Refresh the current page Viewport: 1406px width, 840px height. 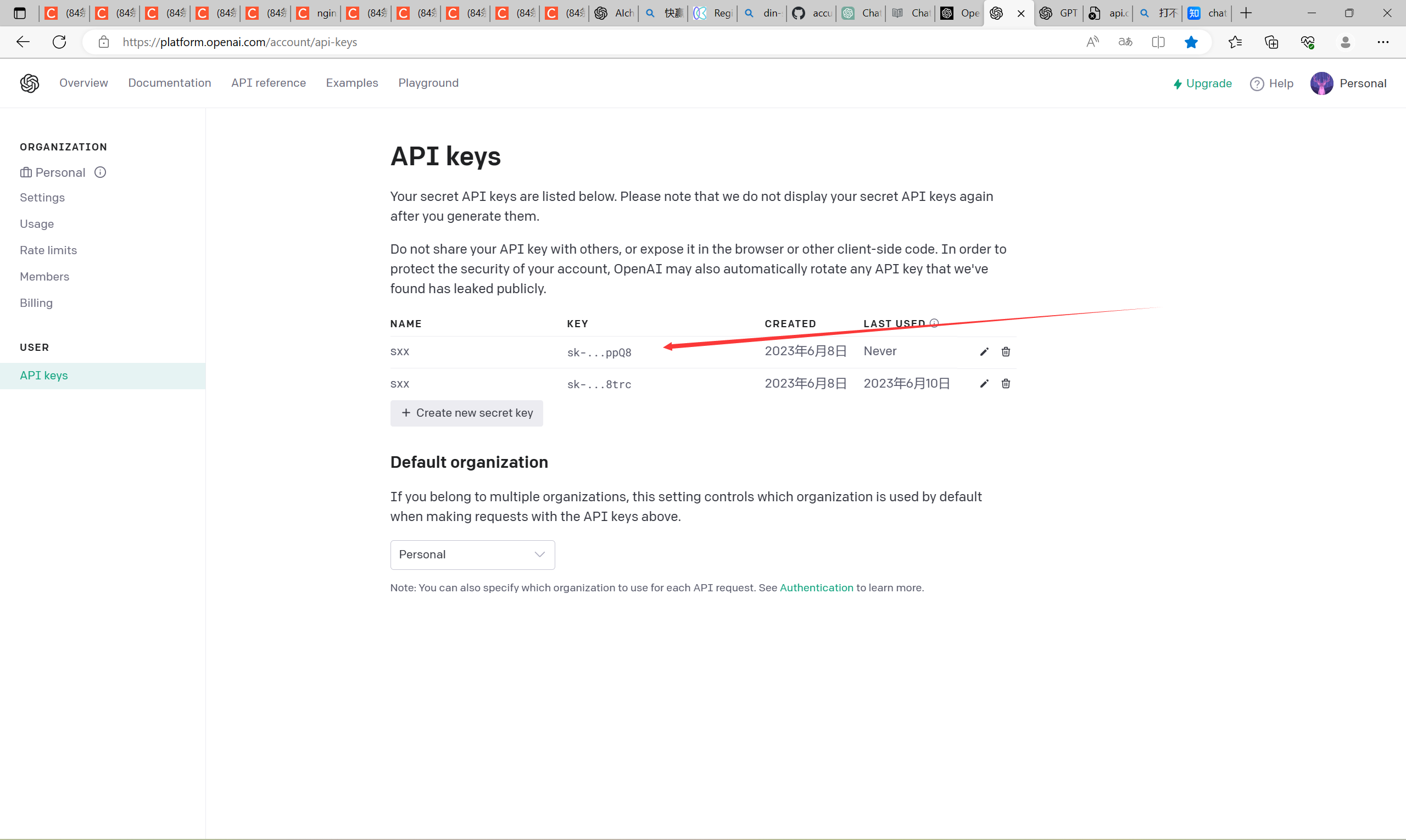click(x=59, y=42)
